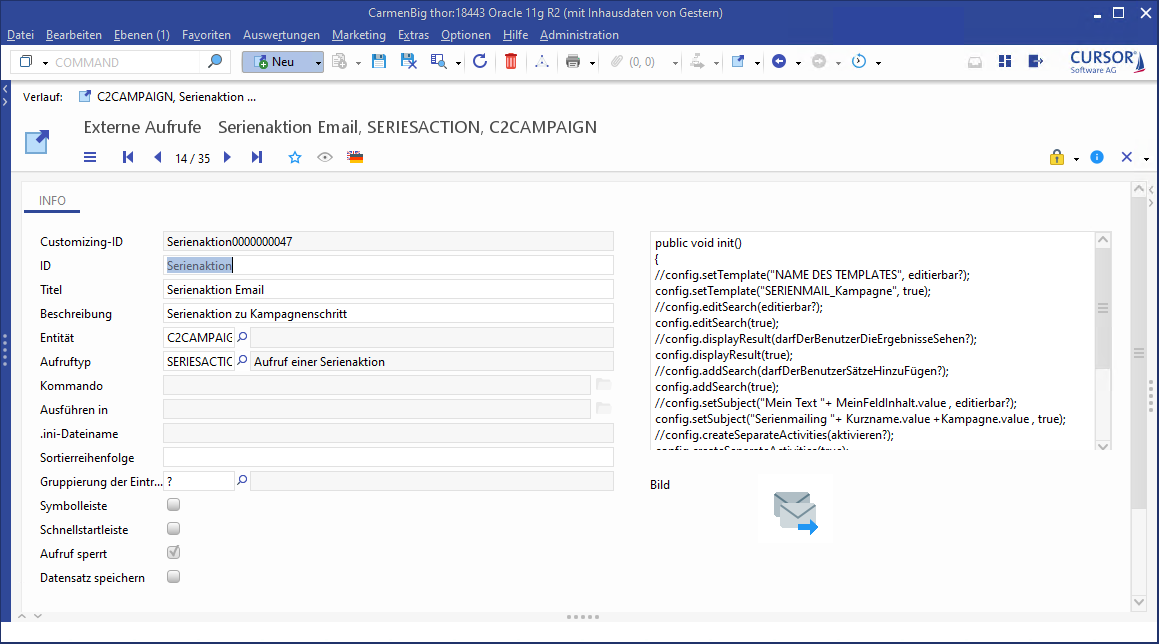Click the Neu button
1159x644 pixels.
pos(276,62)
